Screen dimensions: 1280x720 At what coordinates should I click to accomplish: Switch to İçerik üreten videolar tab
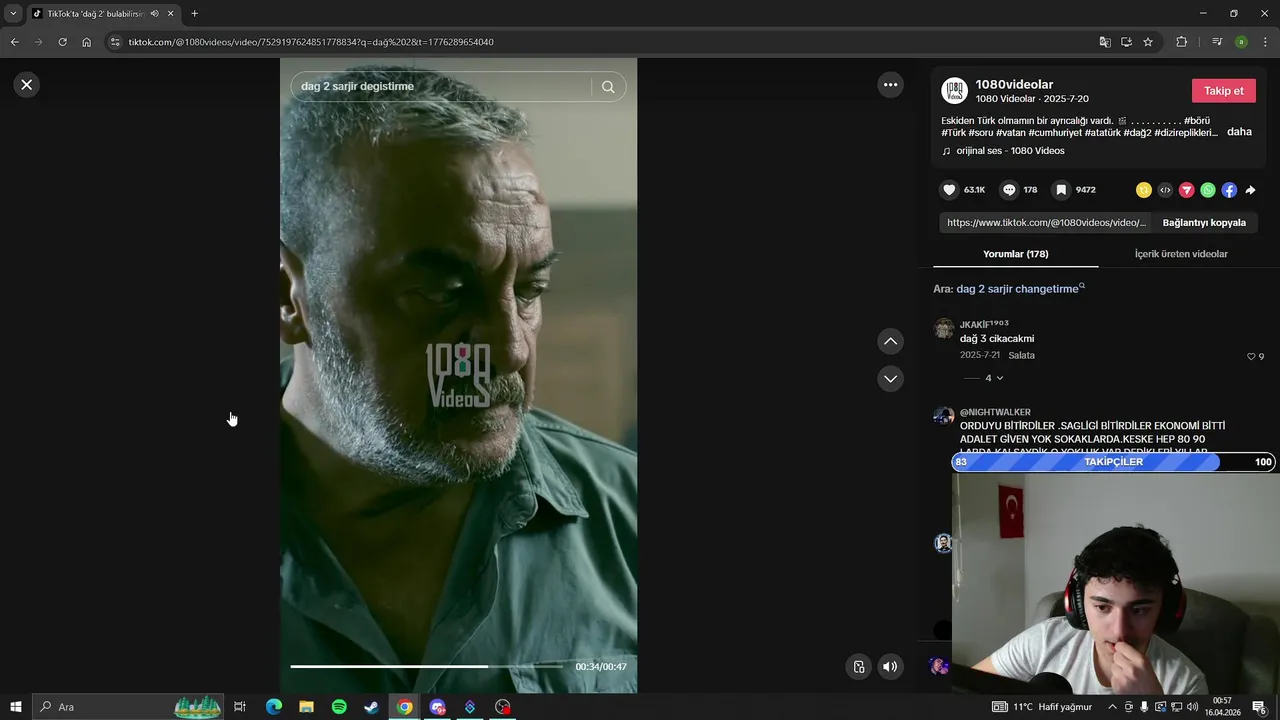[1181, 254]
